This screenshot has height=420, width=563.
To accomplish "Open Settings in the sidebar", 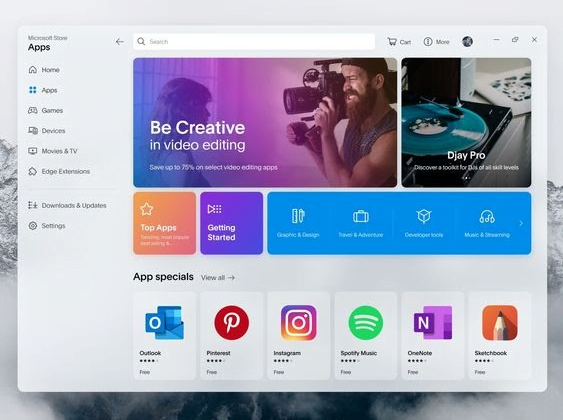I will click(x=47, y=226).
